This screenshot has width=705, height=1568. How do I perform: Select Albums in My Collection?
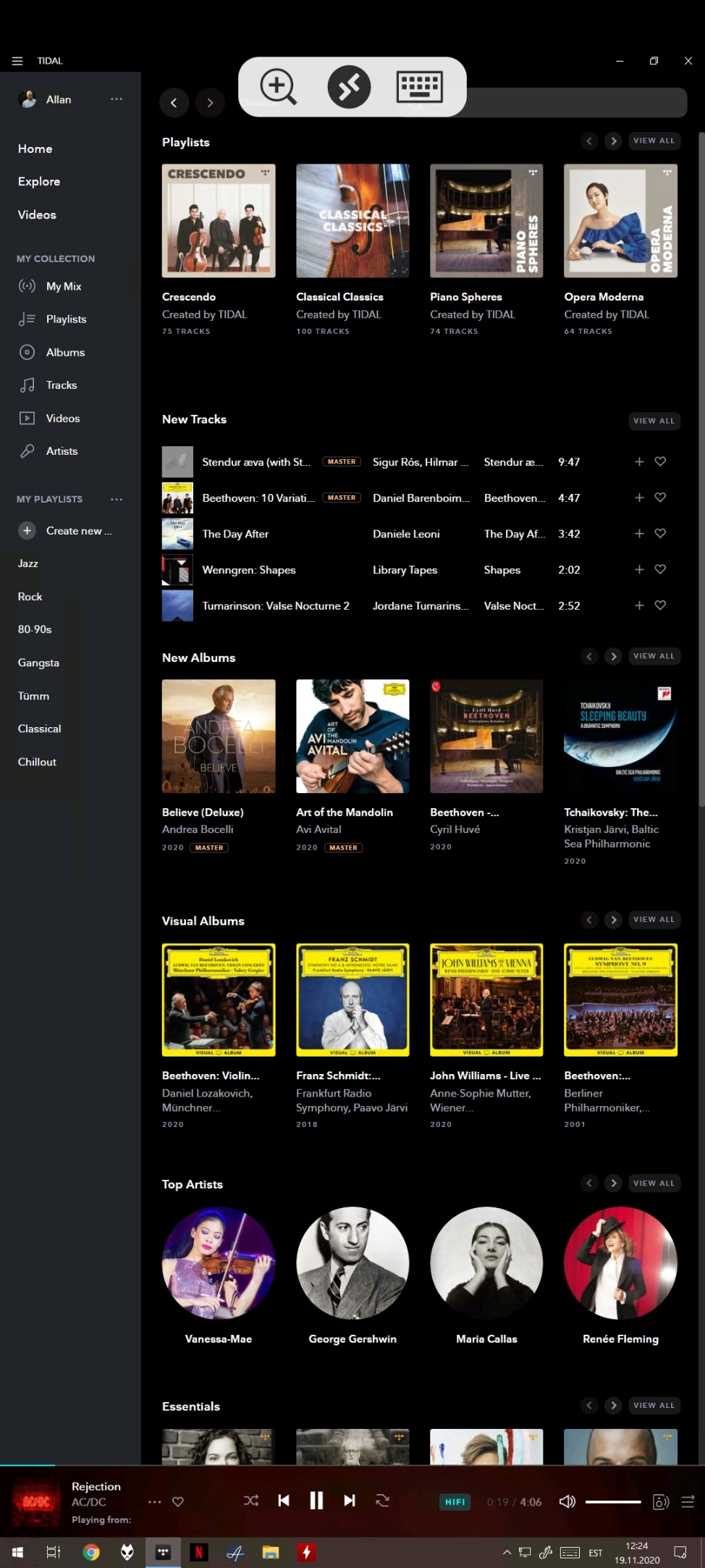point(65,353)
